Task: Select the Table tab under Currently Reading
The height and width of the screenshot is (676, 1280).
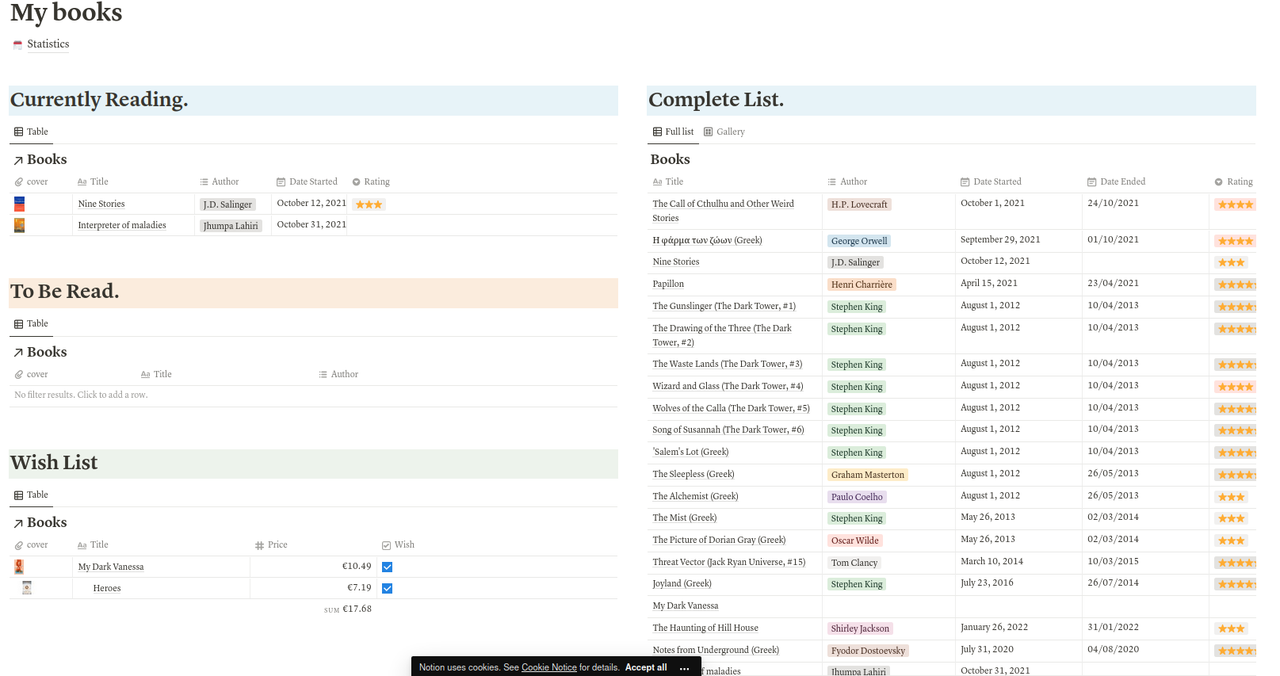Action: click(x=31, y=132)
